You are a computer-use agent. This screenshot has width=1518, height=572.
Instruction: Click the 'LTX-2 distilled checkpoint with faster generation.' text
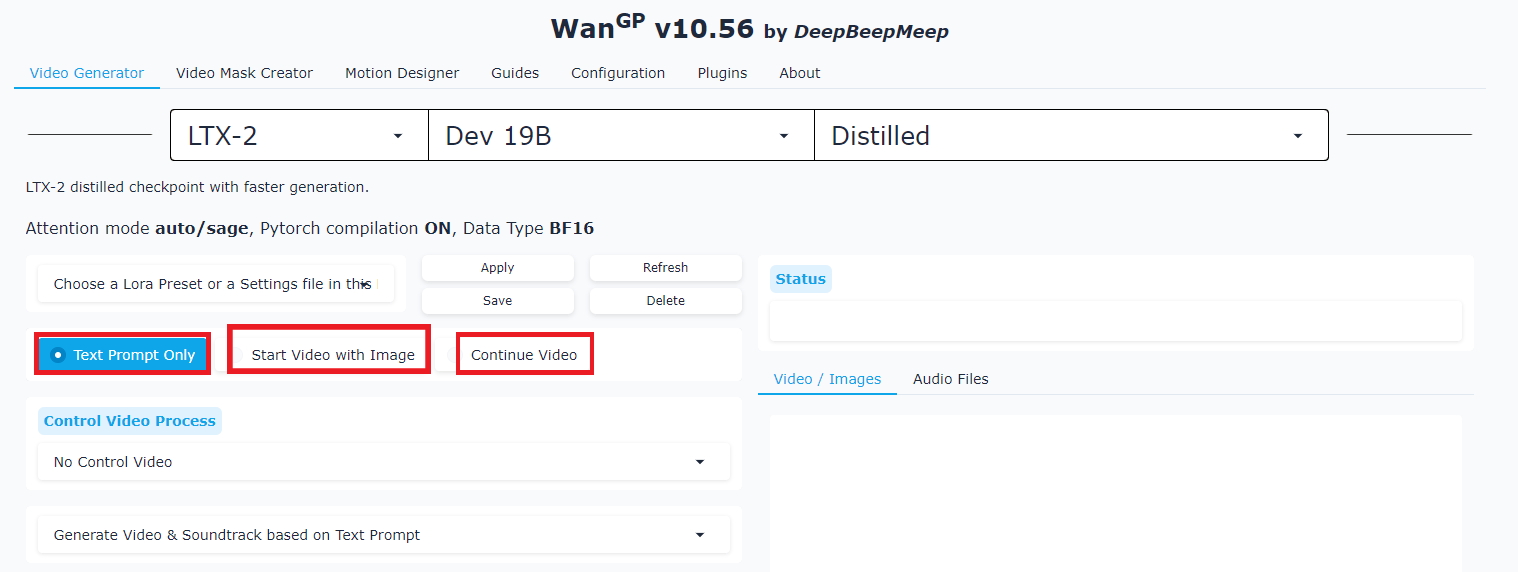coord(197,187)
